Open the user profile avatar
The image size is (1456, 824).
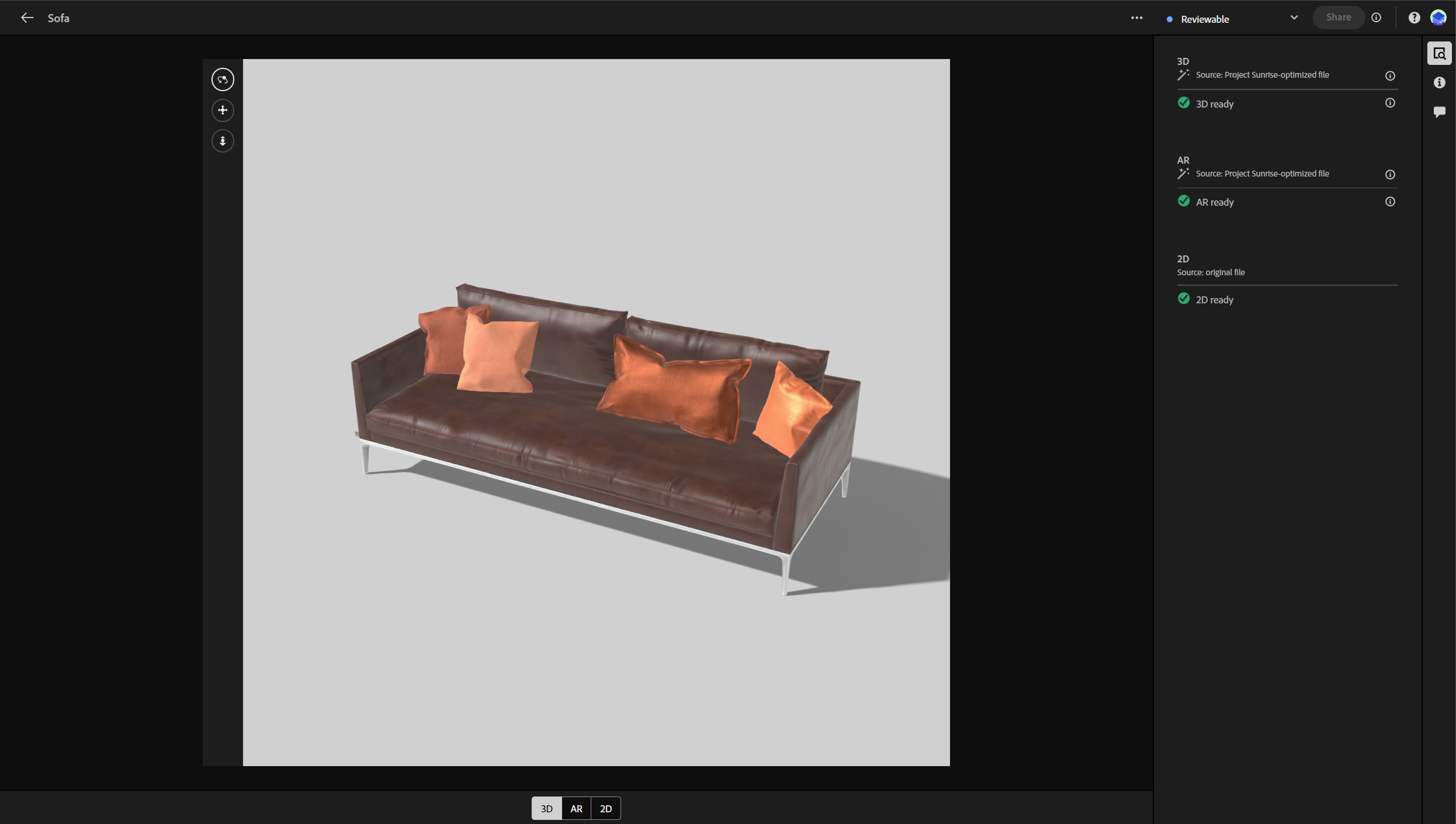(x=1438, y=18)
